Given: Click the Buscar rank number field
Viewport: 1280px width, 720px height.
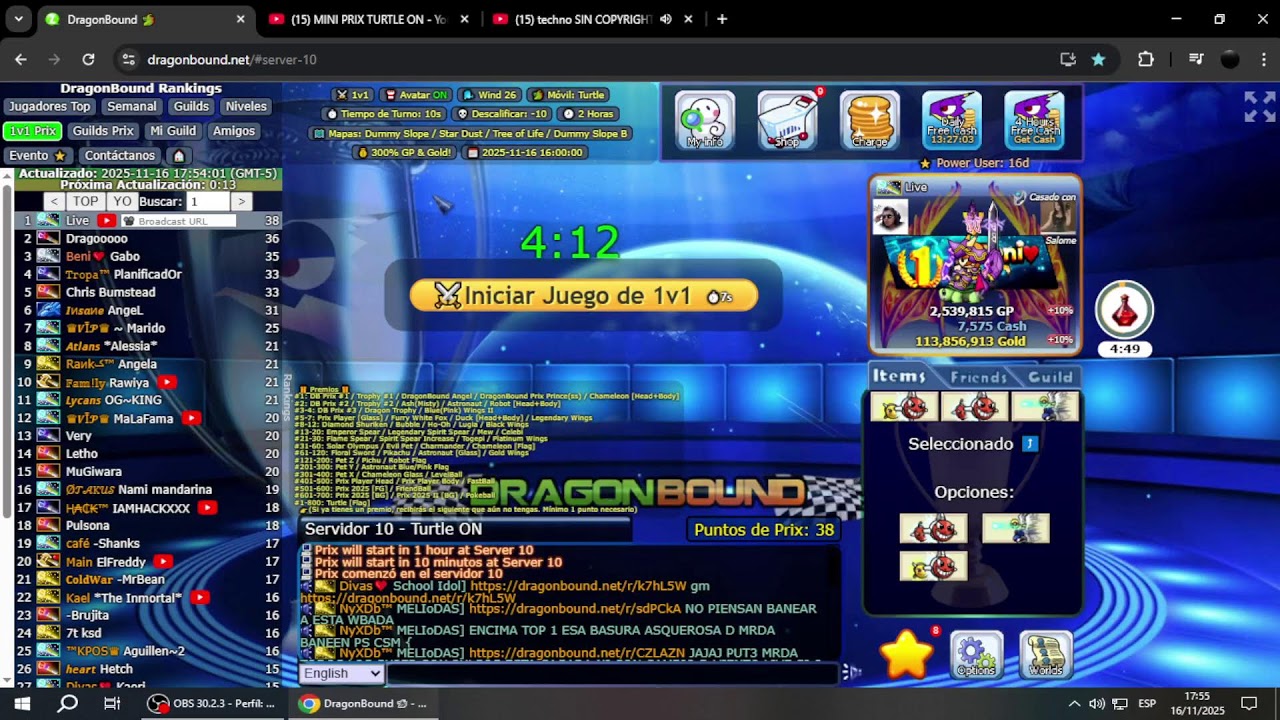Looking at the screenshot, I should 207,202.
